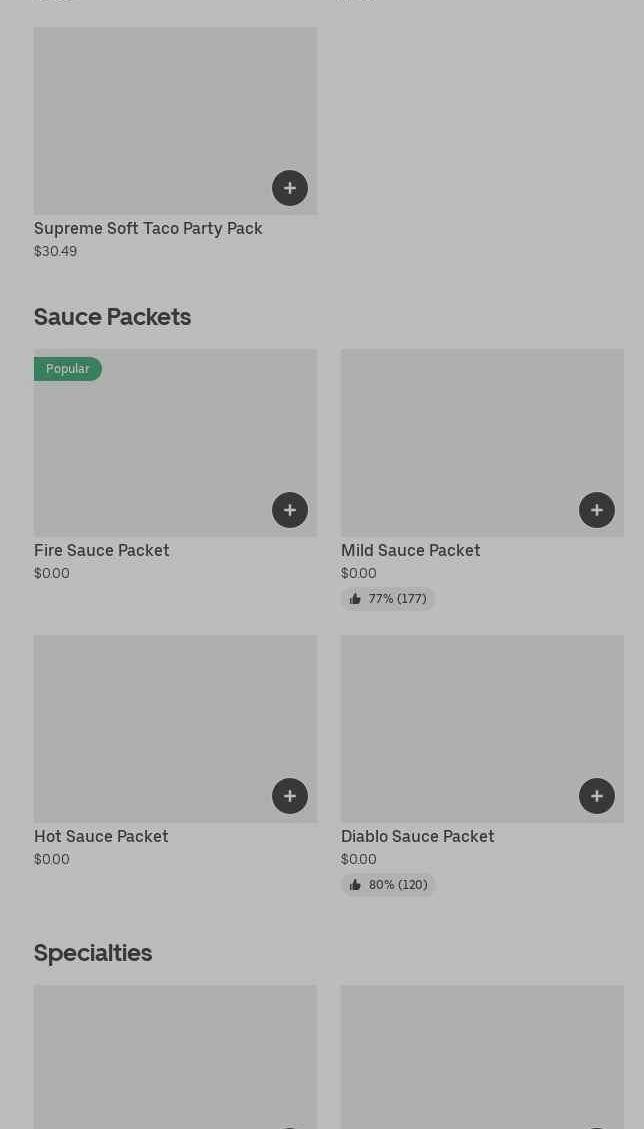Screen dimensions: 644x1129
Task: Add Hot Sauce Packet with plus icon
Action: point(290,796)
